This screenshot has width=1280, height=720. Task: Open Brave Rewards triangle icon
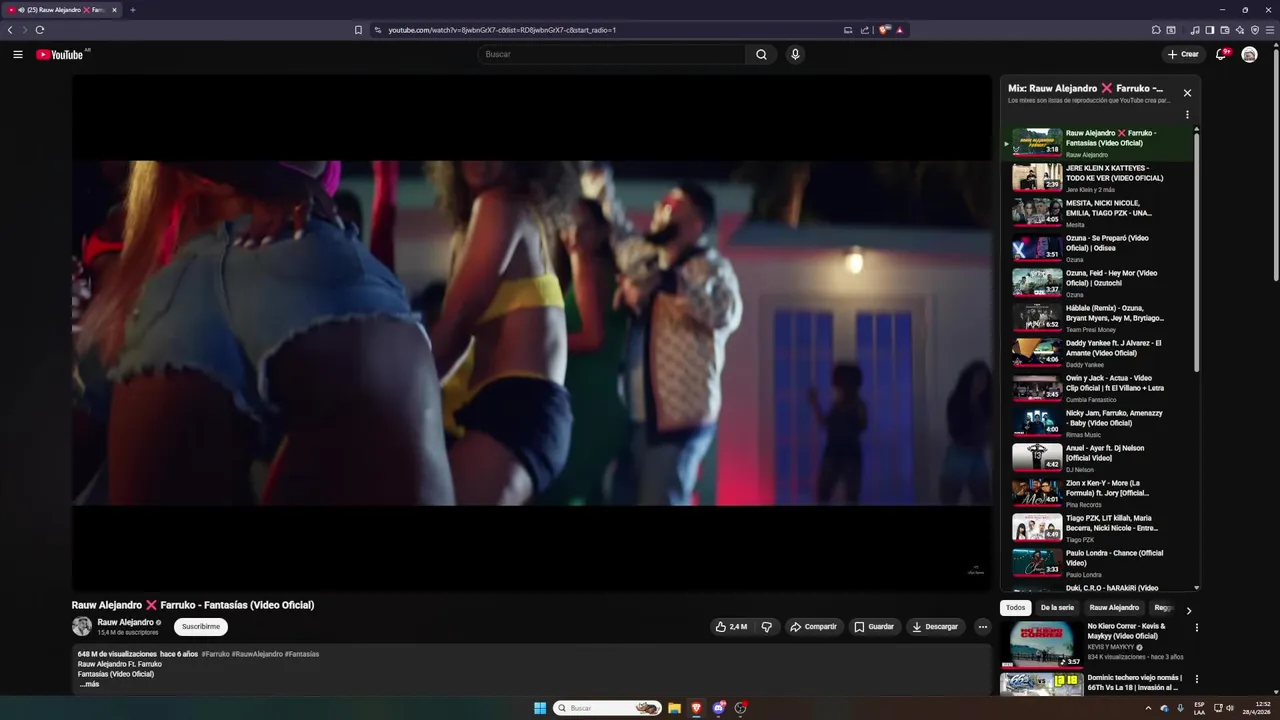(900, 30)
